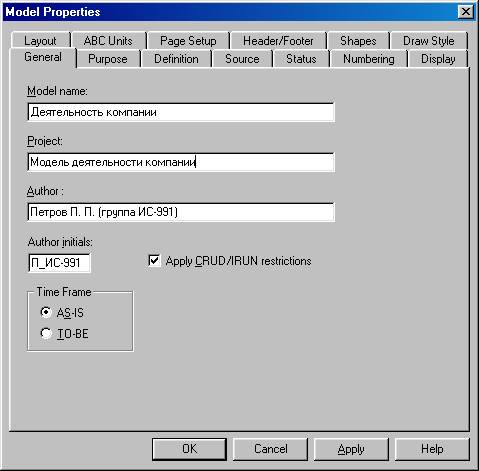Viewport: 479px width, 471px height.
Task: Click in the Author text field
Action: pyautogui.click(x=181, y=212)
